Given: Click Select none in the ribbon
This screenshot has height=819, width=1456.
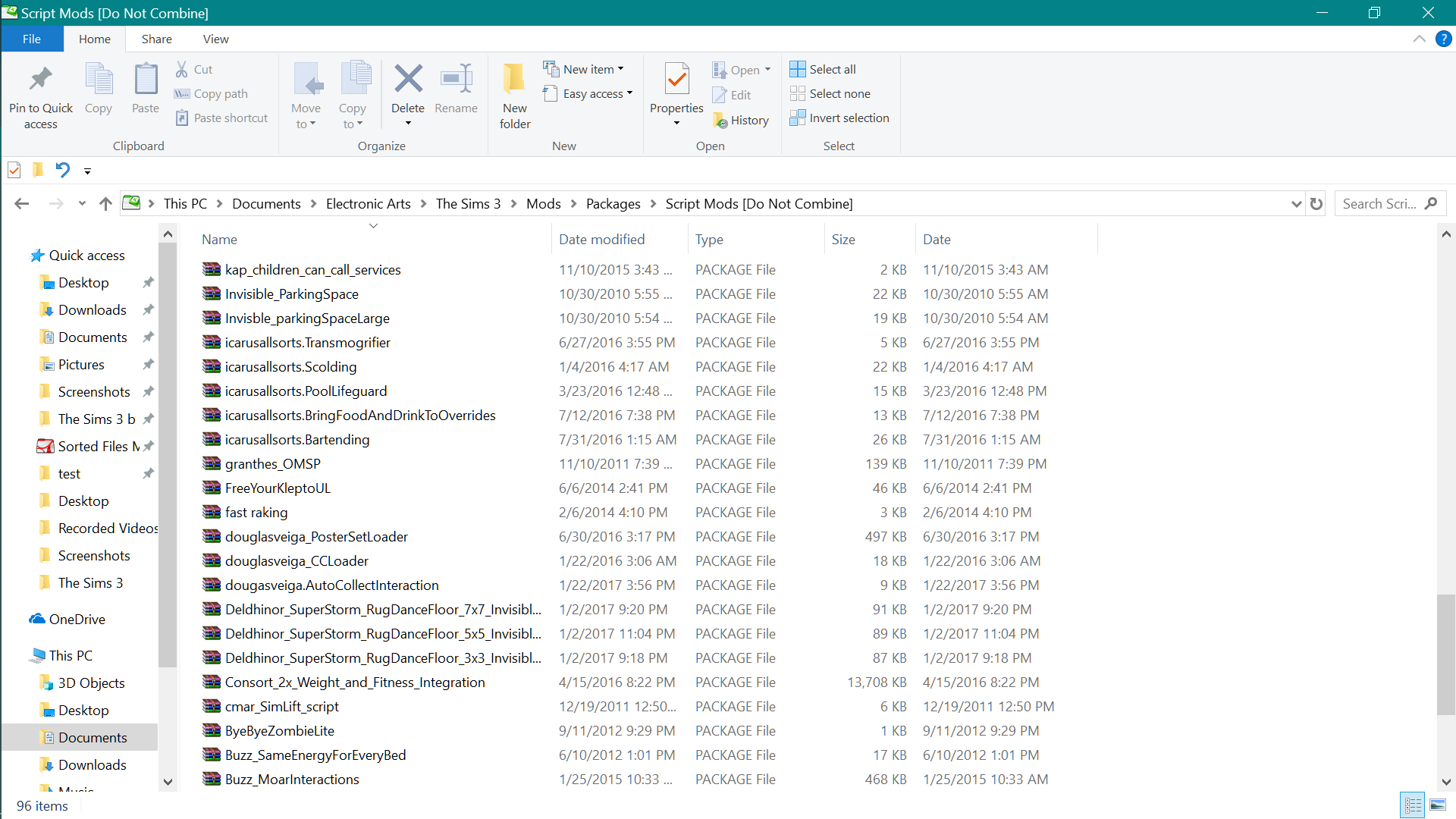Looking at the screenshot, I should [830, 93].
